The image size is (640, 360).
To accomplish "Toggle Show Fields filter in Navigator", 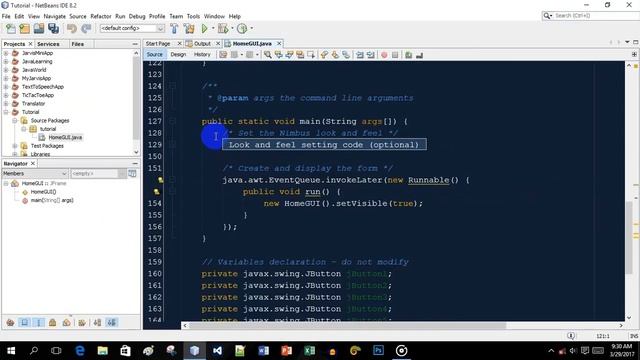I will click(24, 322).
